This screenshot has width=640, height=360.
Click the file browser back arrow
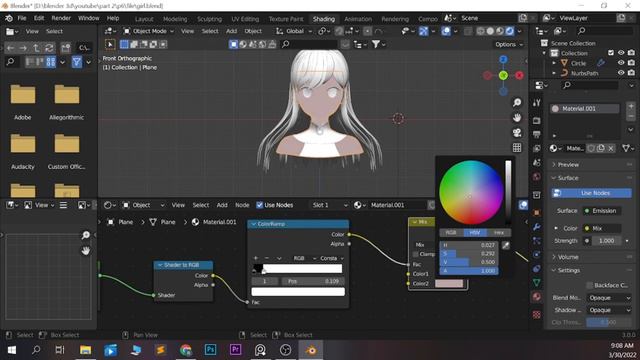(x=10, y=48)
